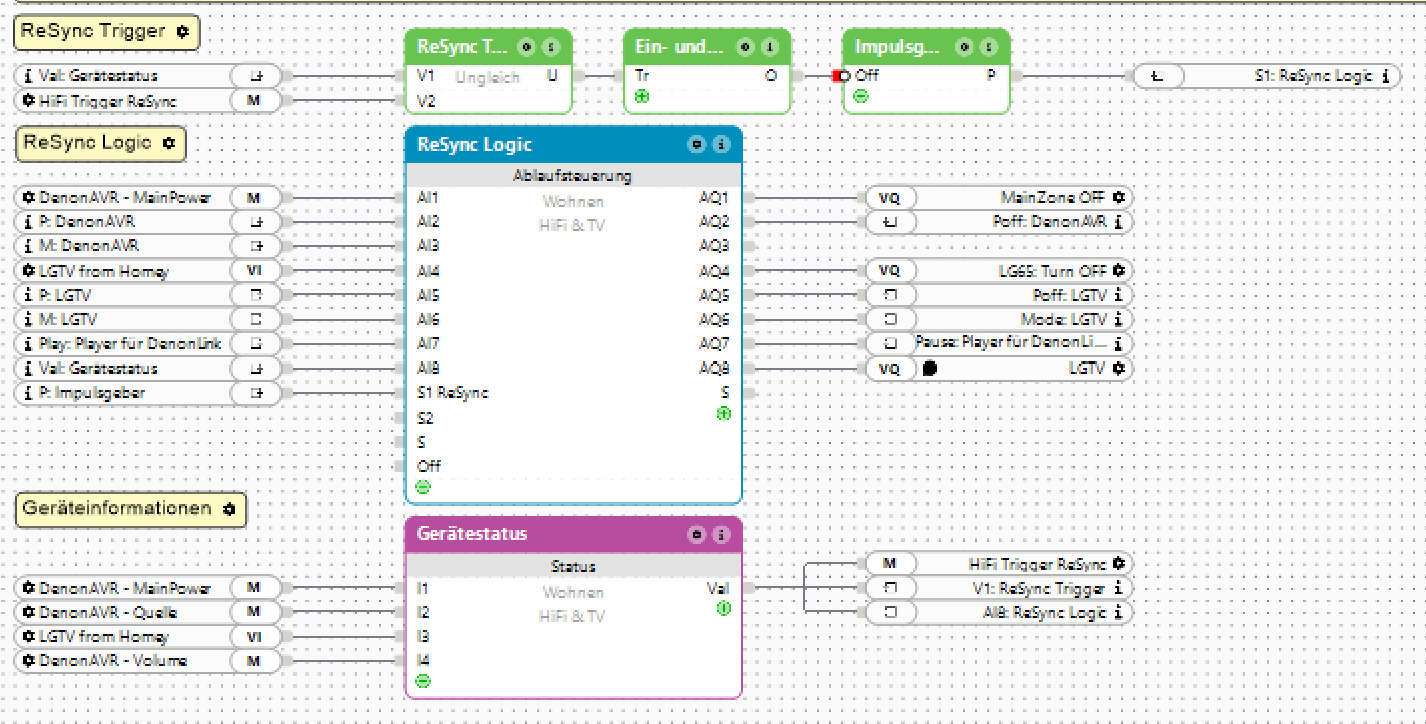Screen dimensions: 1426x724
Task: Click the gear icon on ReSync Trigger note
Action: [182, 32]
